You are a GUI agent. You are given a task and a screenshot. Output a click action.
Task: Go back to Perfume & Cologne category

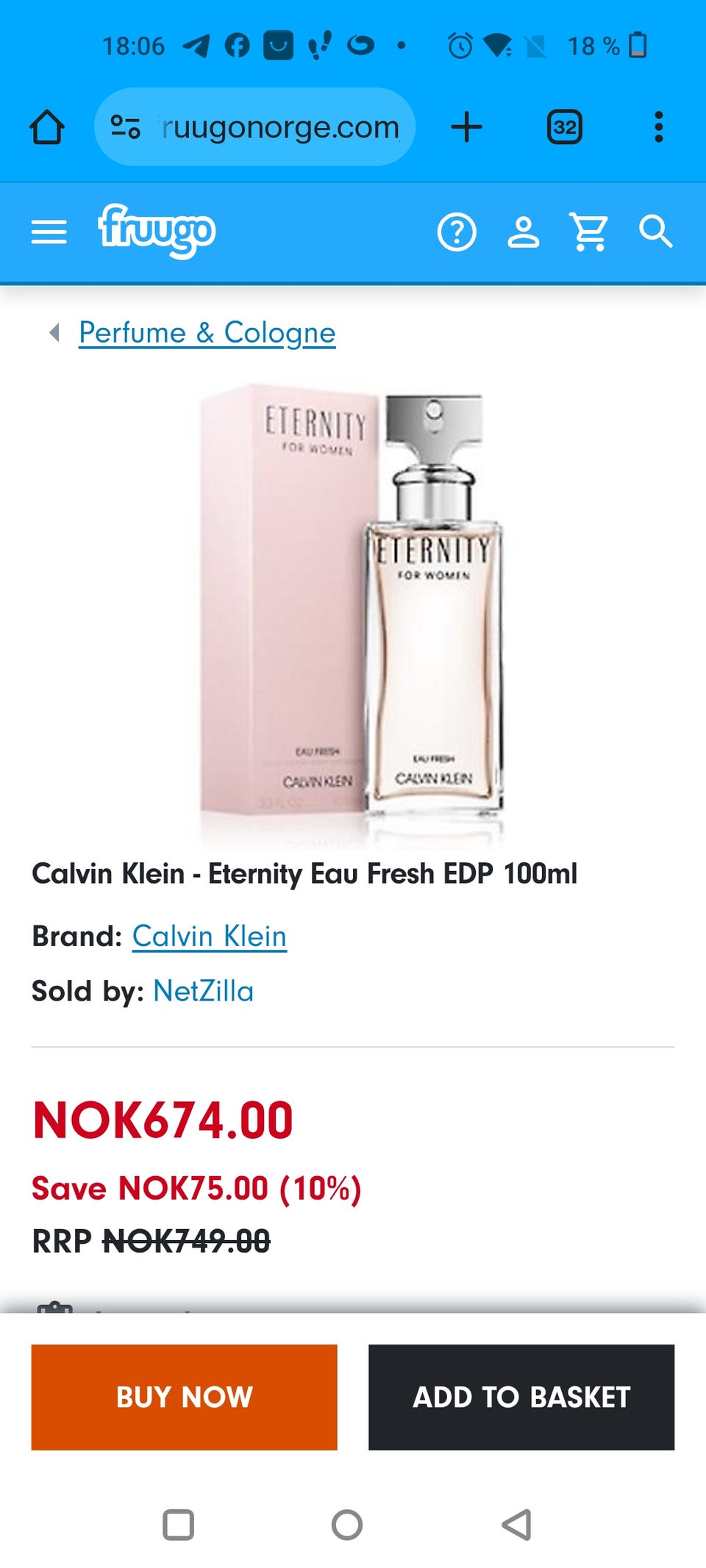pos(207,333)
